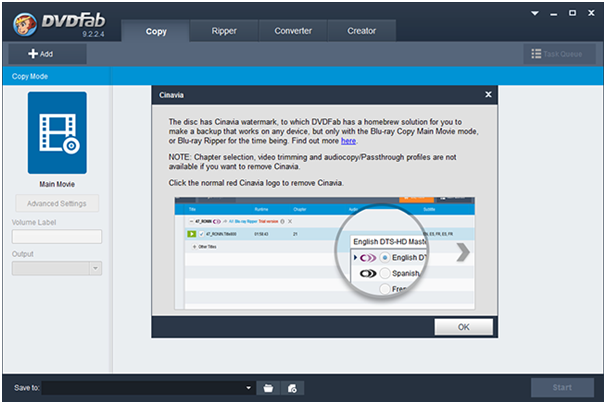Select the Copy Mode header

(30, 76)
